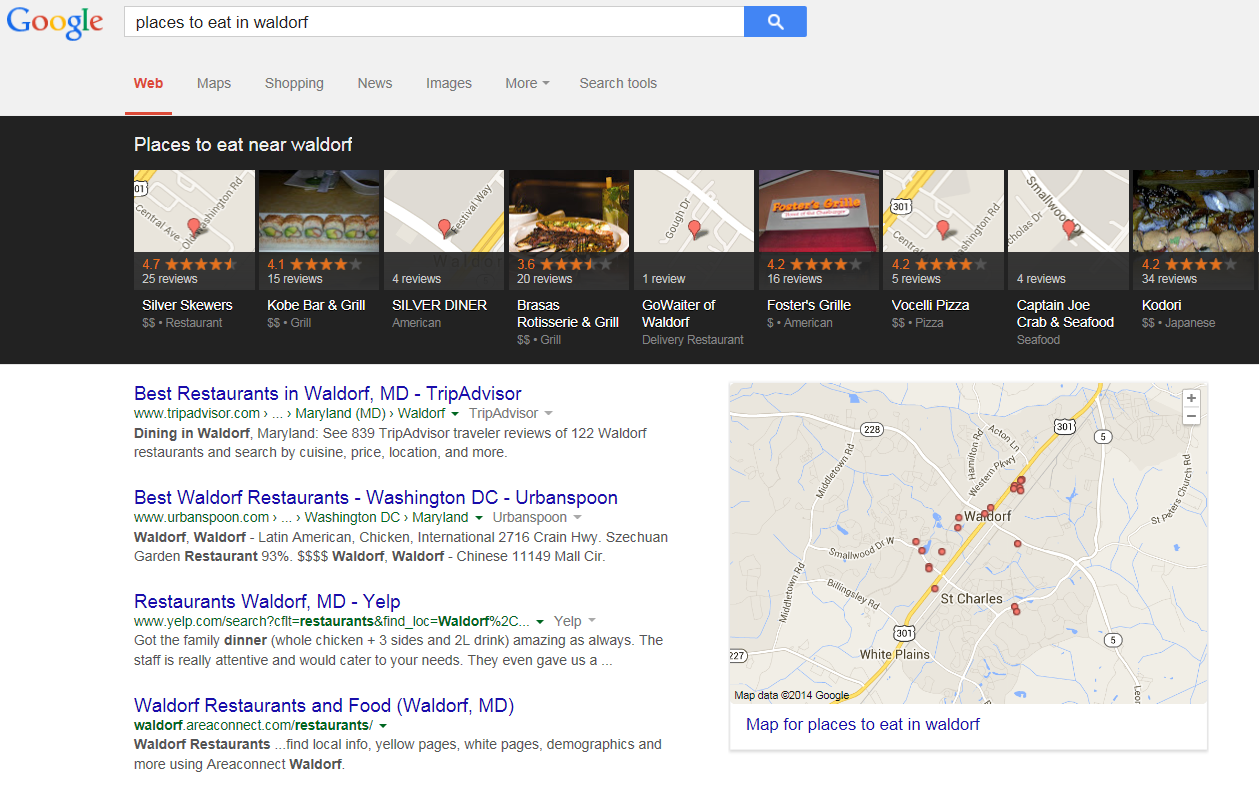The width and height of the screenshot is (1259, 793).
Task: Click Vocelli Pizza name
Action: 931,305
